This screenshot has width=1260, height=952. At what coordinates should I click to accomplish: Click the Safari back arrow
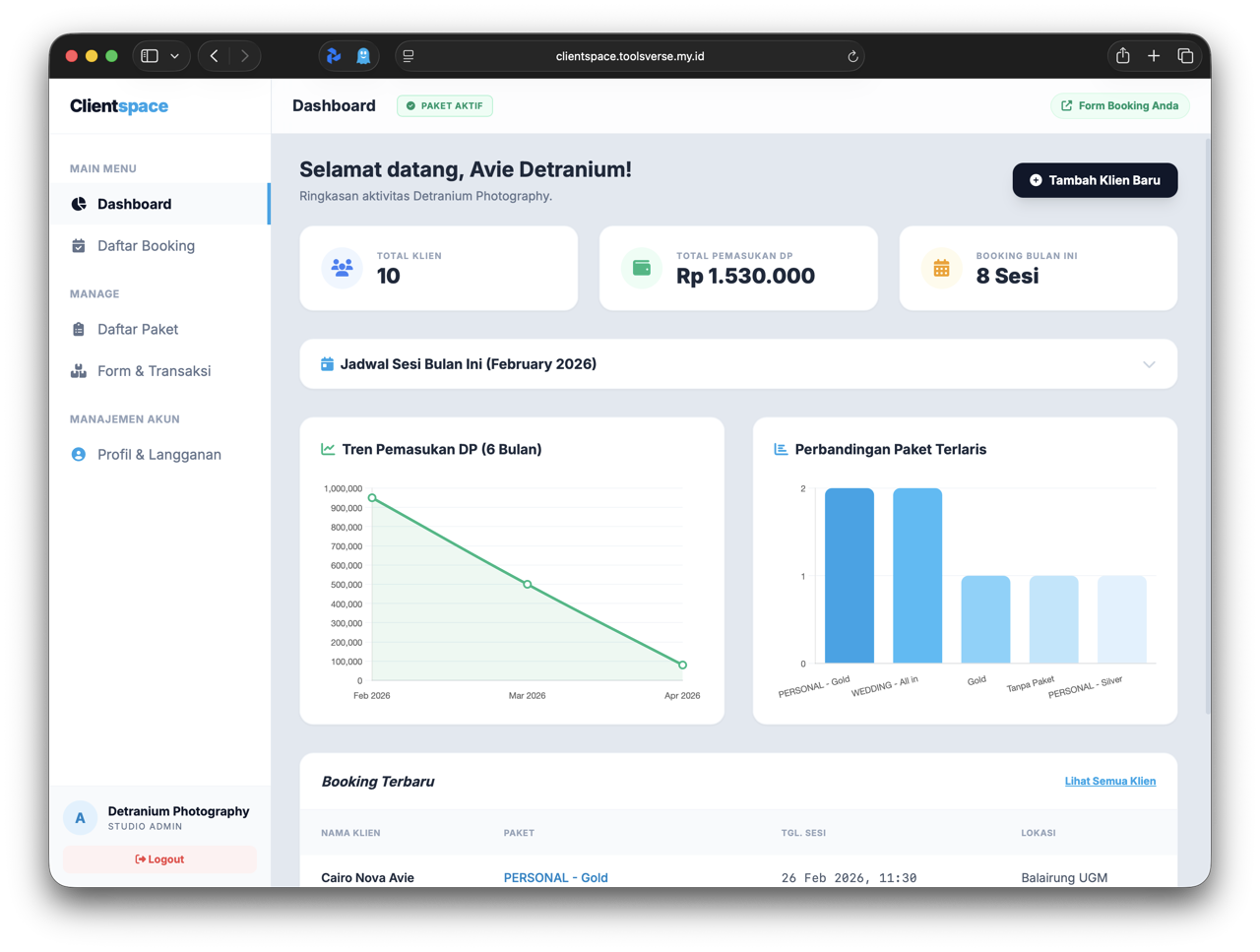point(215,56)
